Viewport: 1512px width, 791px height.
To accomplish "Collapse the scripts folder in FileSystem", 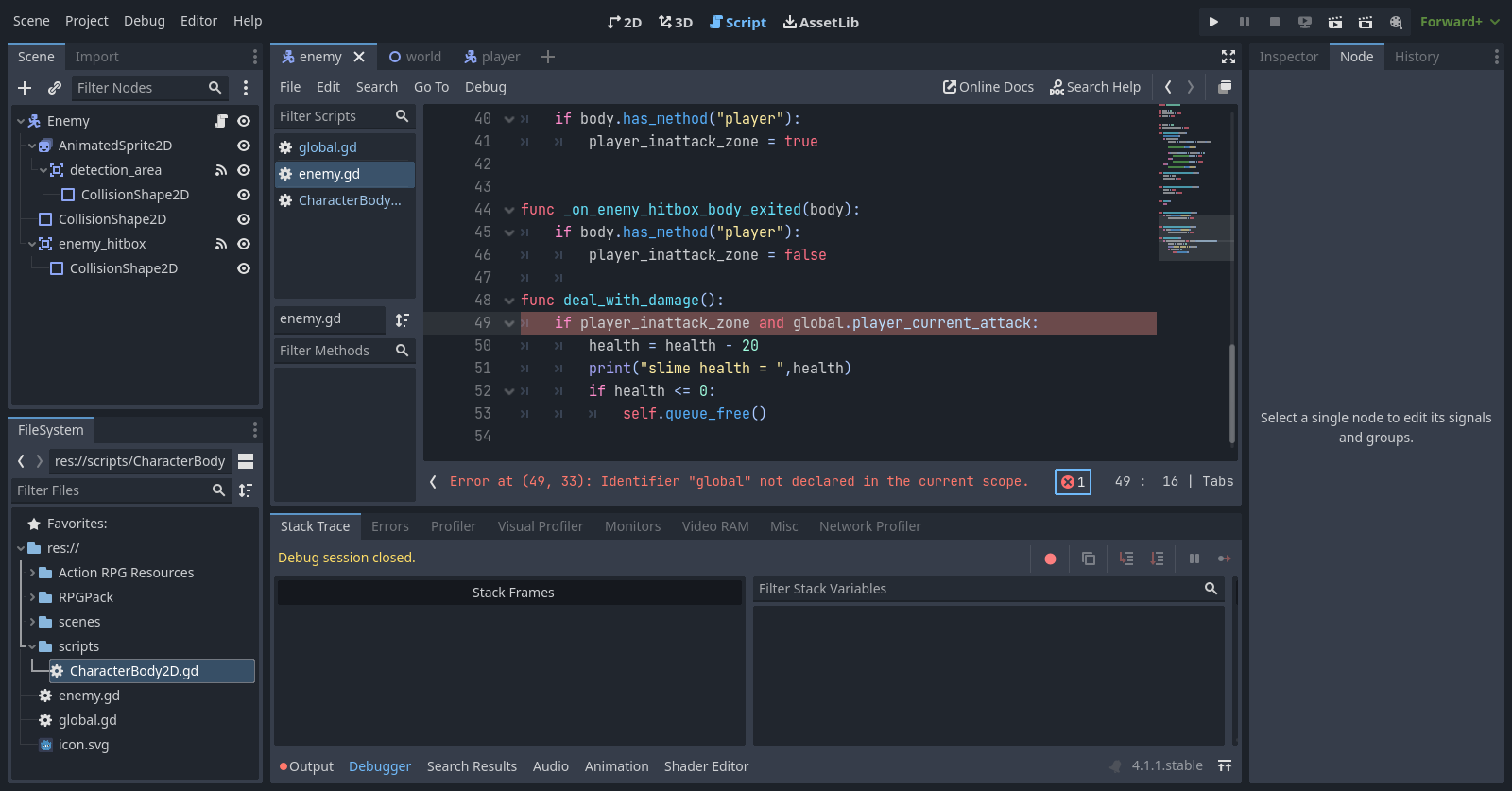I will tap(33, 646).
